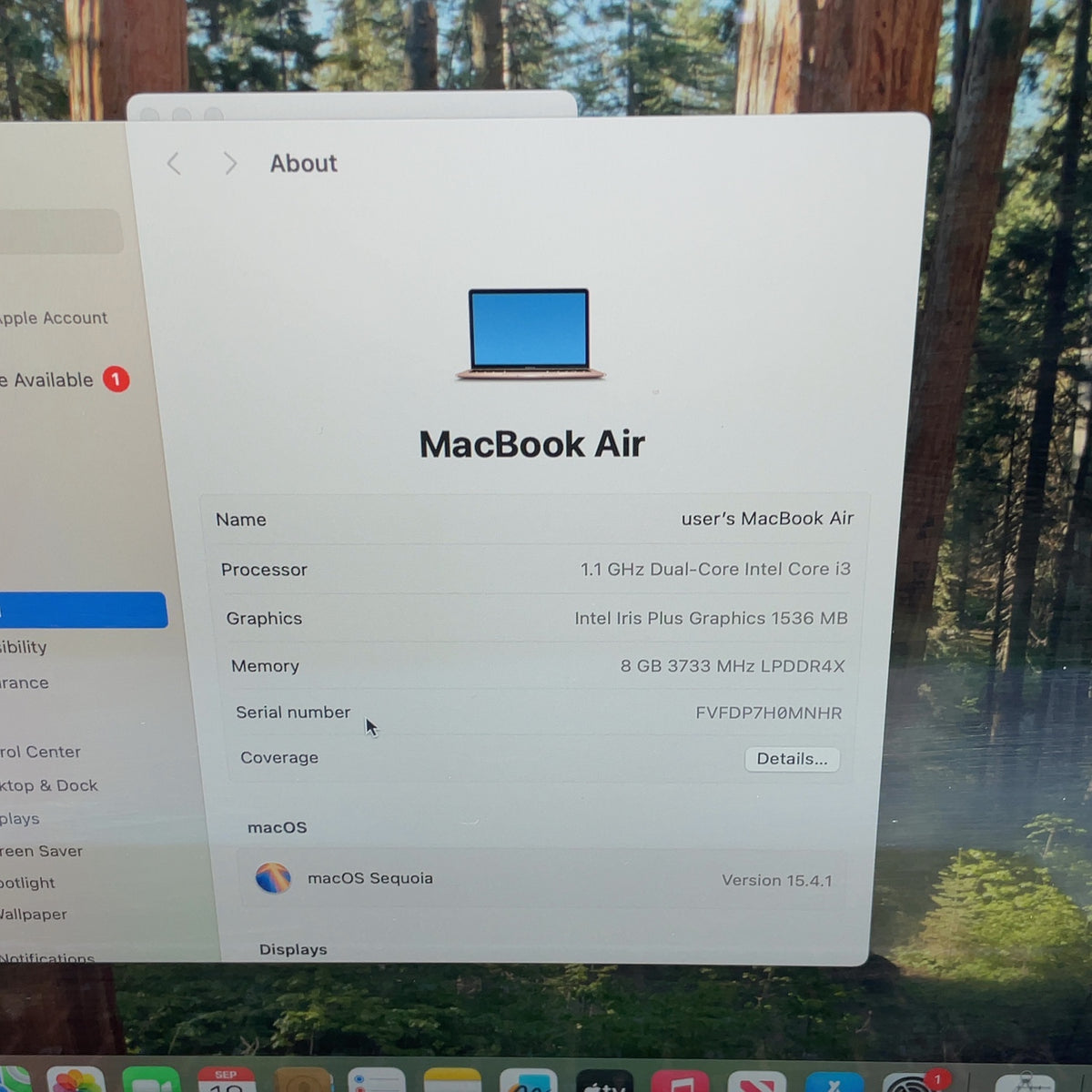The image size is (1092, 1092).
Task: Open Spotlight in the sidebar
Action: pos(28,883)
